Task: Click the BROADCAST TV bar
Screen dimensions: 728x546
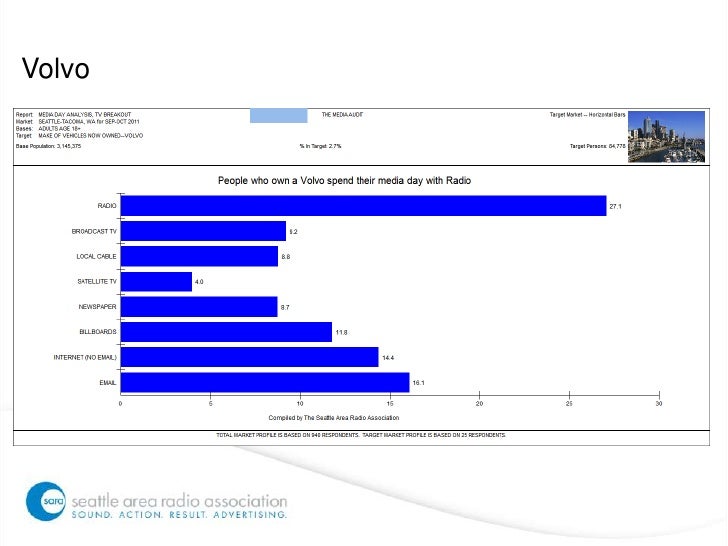Action: (x=203, y=231)
